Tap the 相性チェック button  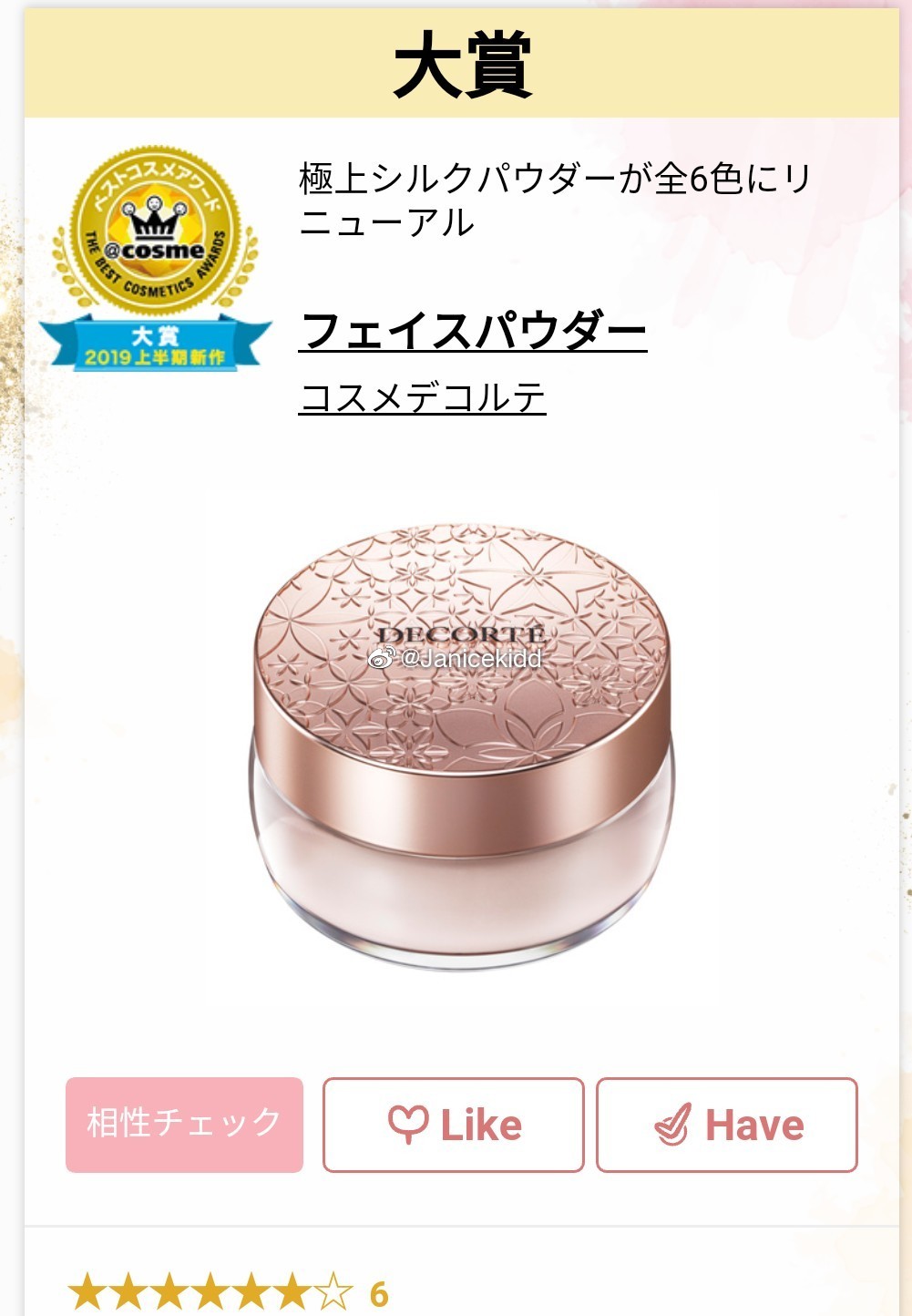tap(184, 1125)
